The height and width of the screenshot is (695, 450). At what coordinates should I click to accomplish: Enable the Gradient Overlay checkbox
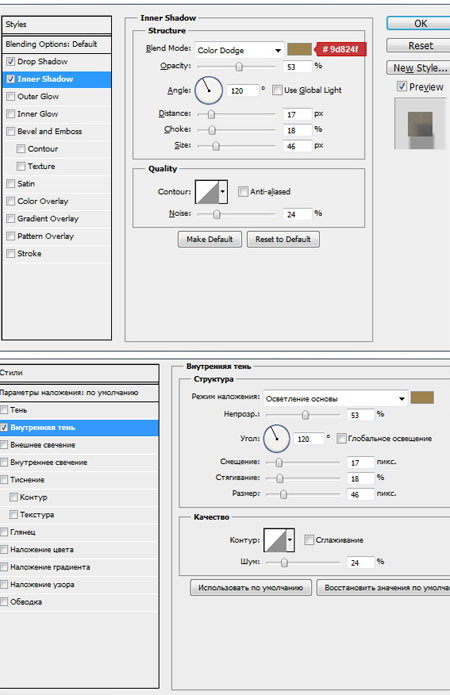[x=11, y=219]
